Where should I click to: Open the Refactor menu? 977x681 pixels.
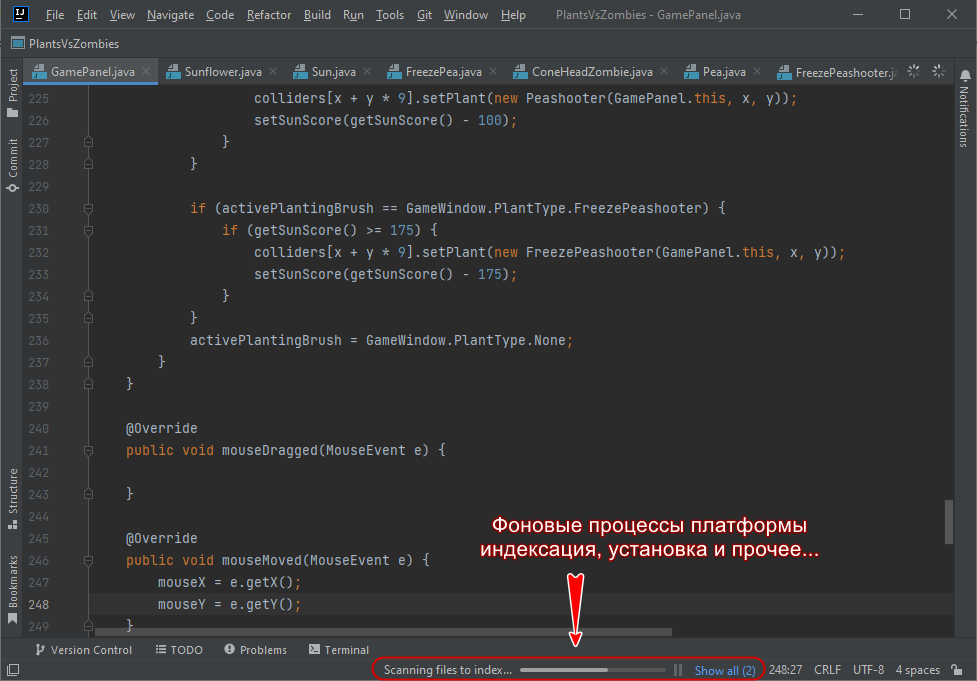(x=269, y=15)
